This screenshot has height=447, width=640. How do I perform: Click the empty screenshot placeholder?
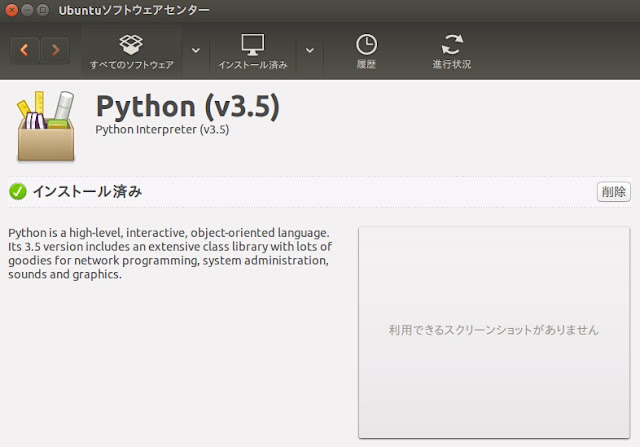(494, 332)
